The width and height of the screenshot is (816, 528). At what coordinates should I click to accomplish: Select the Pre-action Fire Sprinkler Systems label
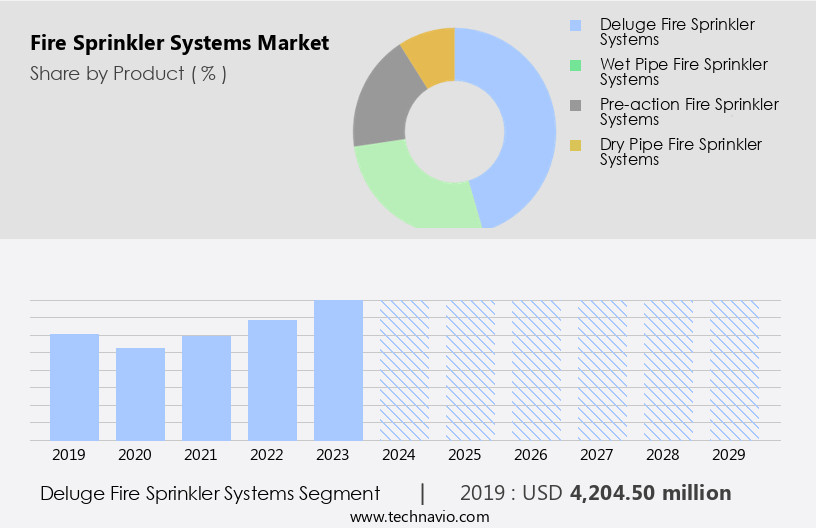[x=688, y=112]
